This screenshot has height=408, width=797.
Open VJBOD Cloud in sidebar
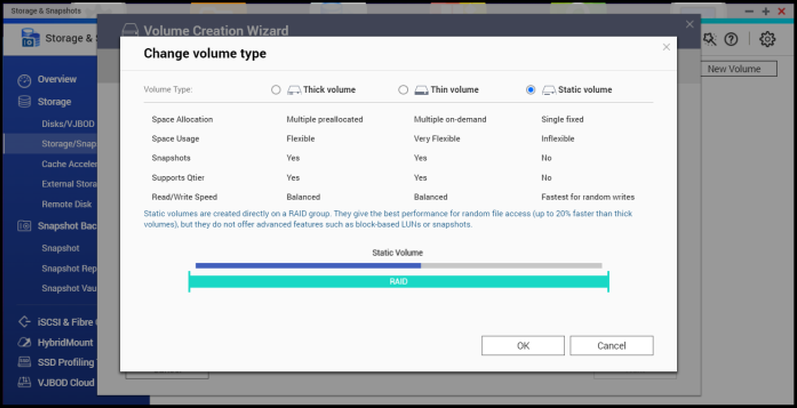coord(66,383)
